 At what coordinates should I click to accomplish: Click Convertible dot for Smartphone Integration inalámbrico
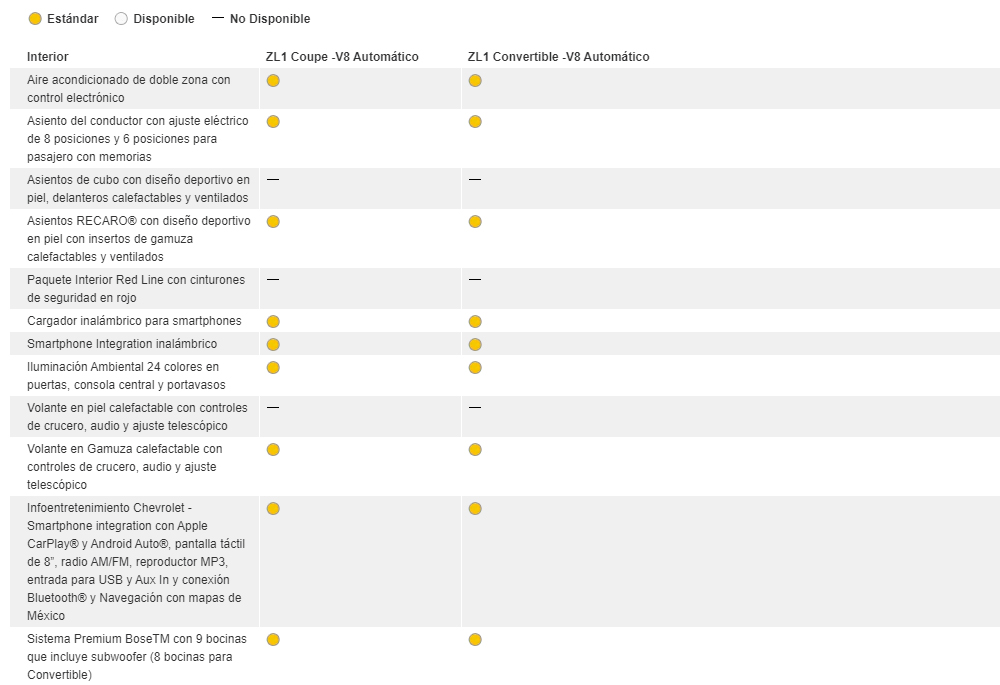click(x=475, y=345)
